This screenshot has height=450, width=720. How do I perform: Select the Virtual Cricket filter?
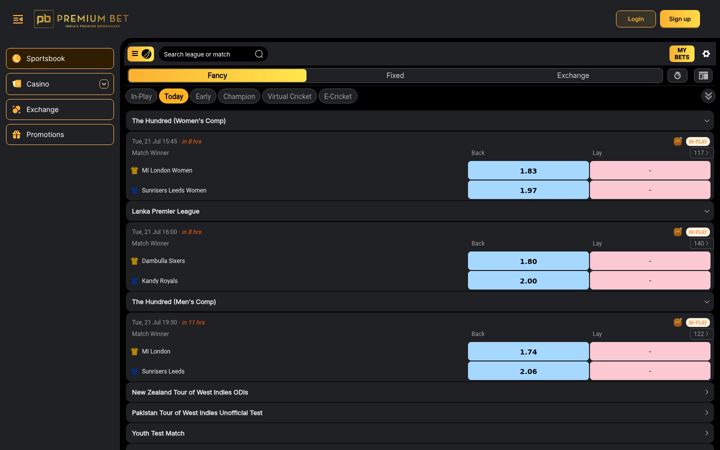289,96
